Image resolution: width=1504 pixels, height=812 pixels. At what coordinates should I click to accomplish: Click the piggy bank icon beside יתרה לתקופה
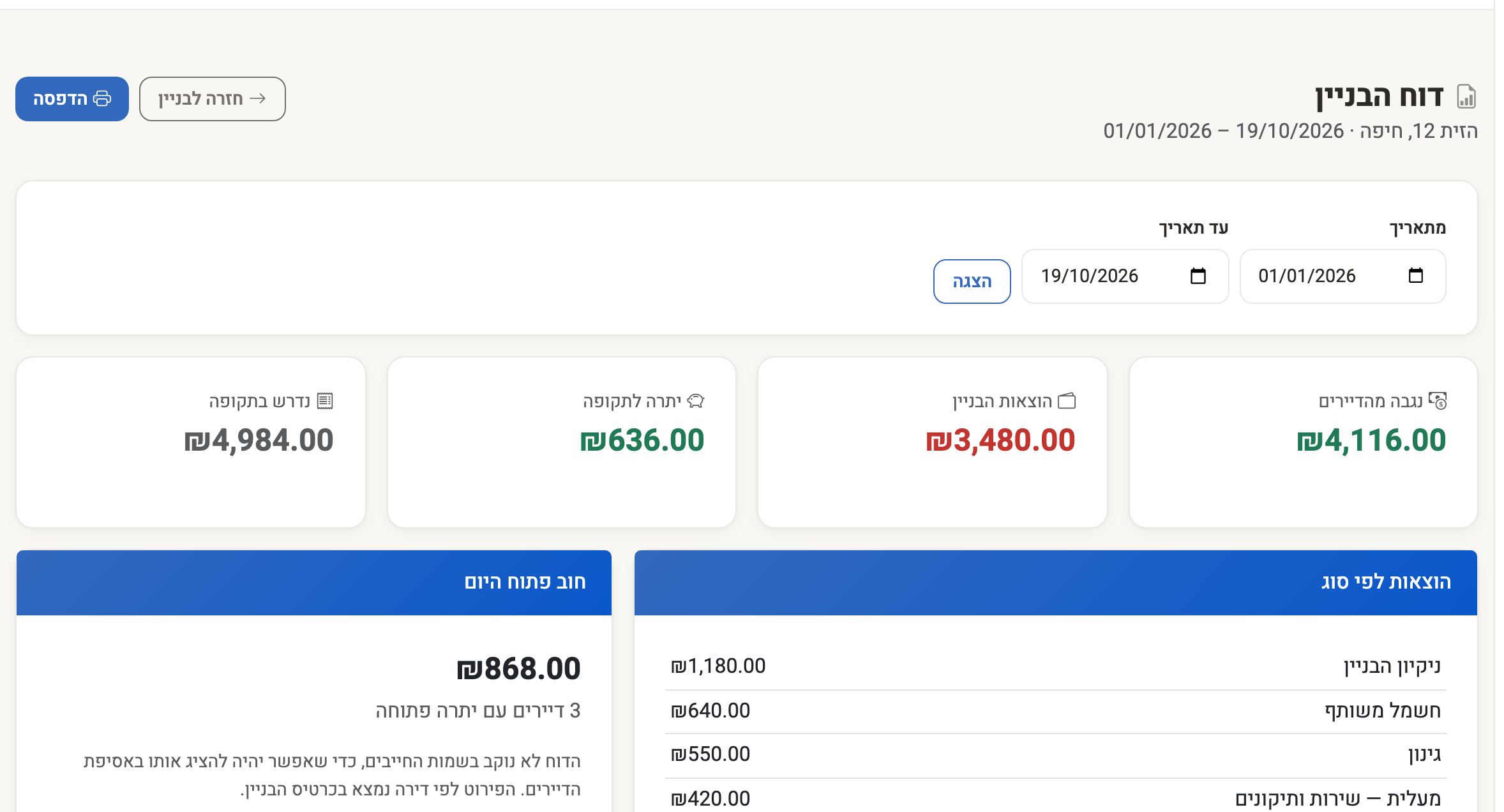[695, 401]
